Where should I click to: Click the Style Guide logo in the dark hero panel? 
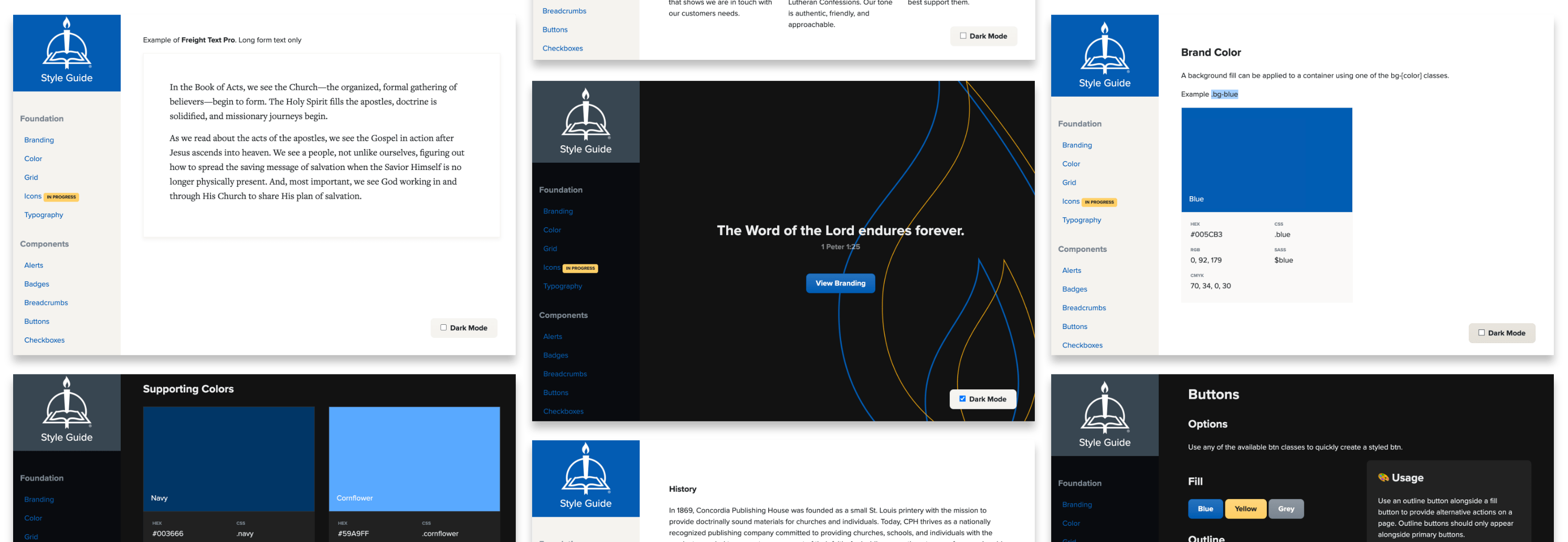tap(586, 122)
